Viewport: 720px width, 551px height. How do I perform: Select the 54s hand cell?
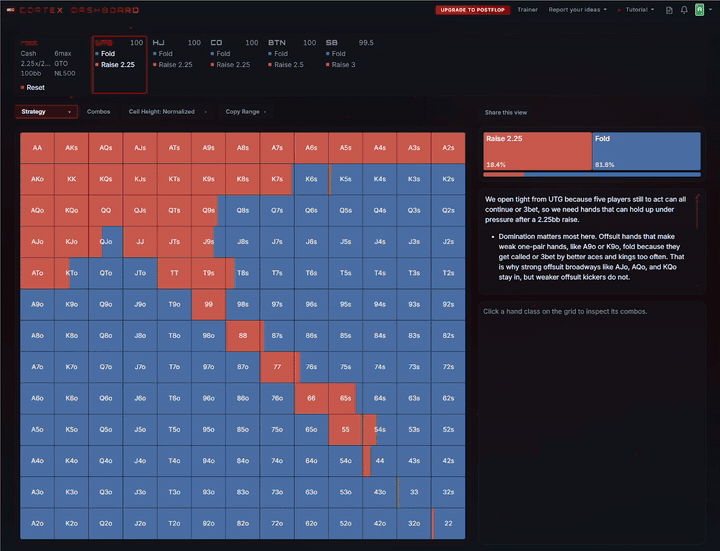380,429
